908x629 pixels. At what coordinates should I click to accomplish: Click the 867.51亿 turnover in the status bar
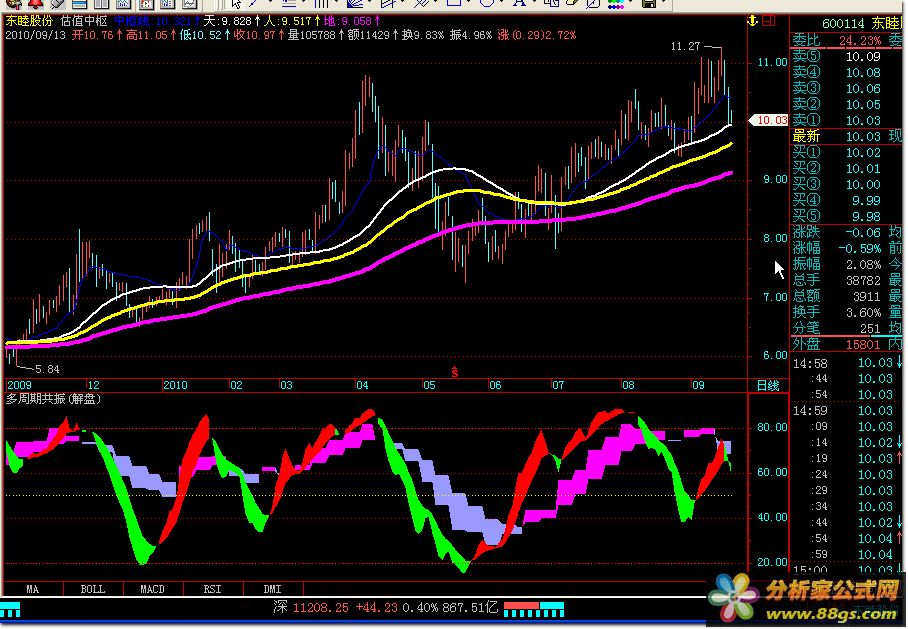pos(470,608)
